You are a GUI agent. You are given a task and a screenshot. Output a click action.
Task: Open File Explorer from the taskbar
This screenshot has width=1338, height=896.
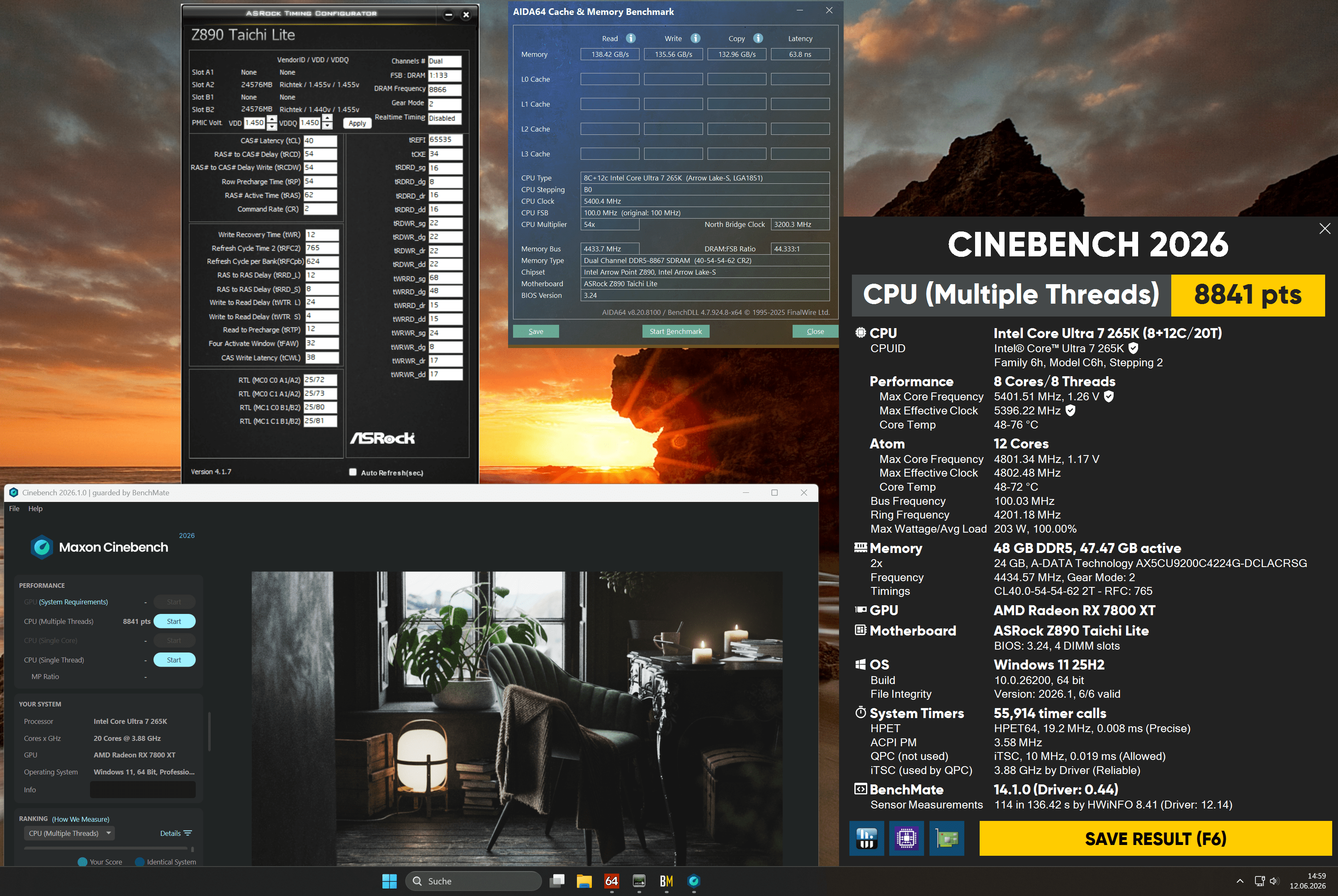point(584,881)
